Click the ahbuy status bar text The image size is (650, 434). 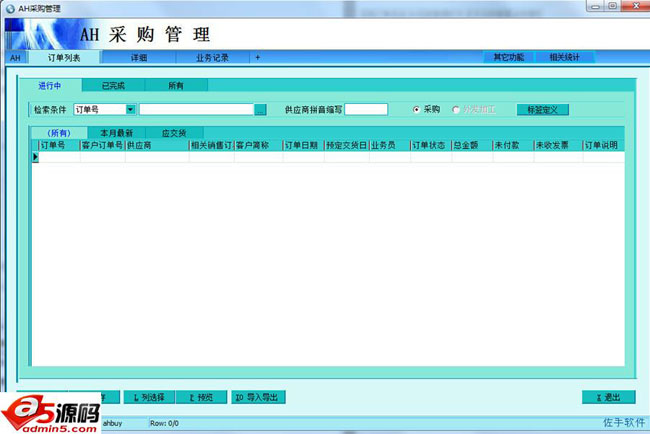coord(112,423)
